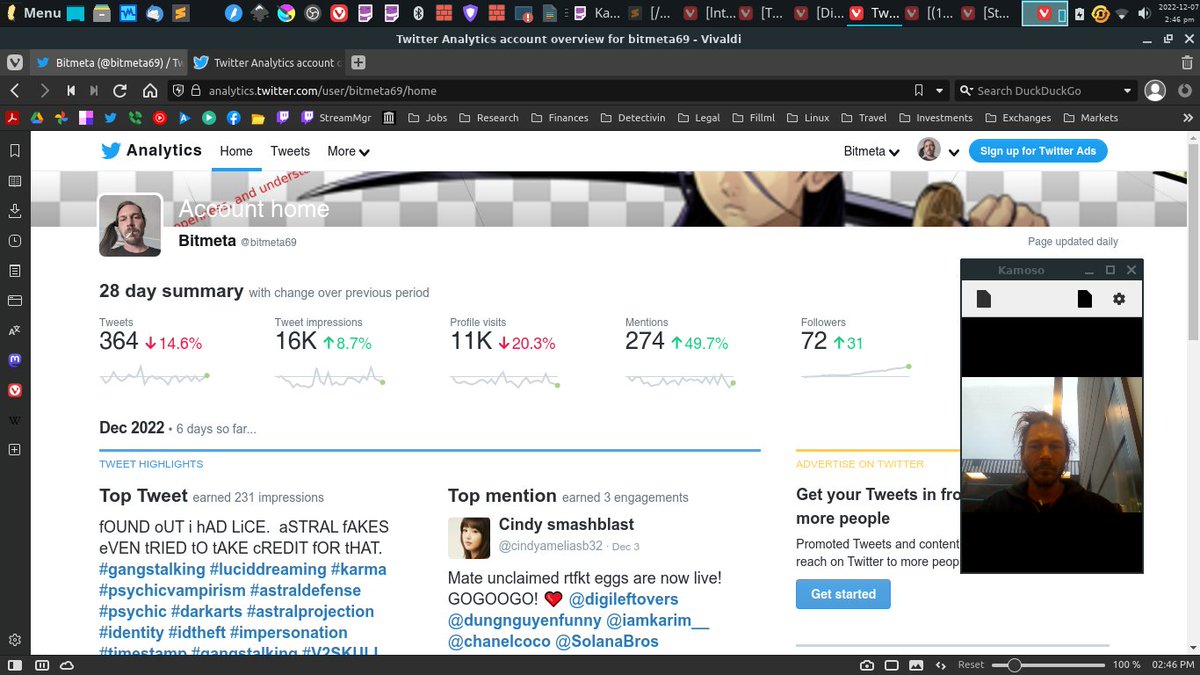Open the @digileftovers mention link

tap(624, 599)
